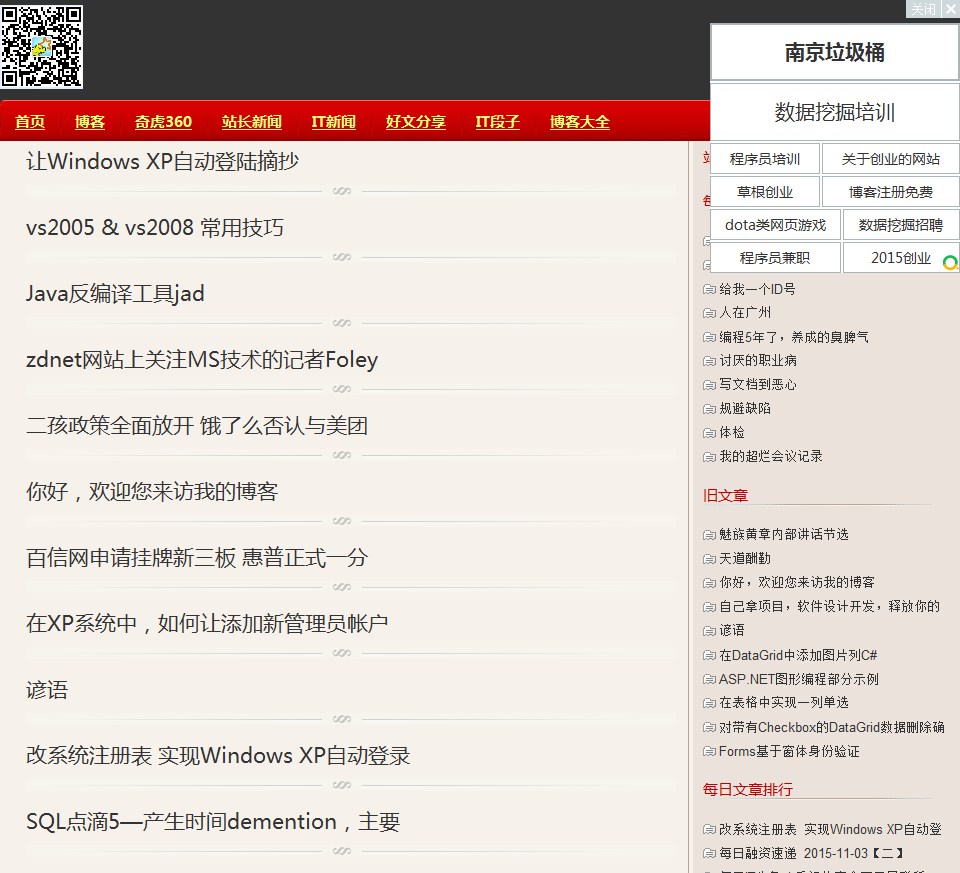
Task: Open sidebar 旧文章 link 谚语
Action: (732, 631)
